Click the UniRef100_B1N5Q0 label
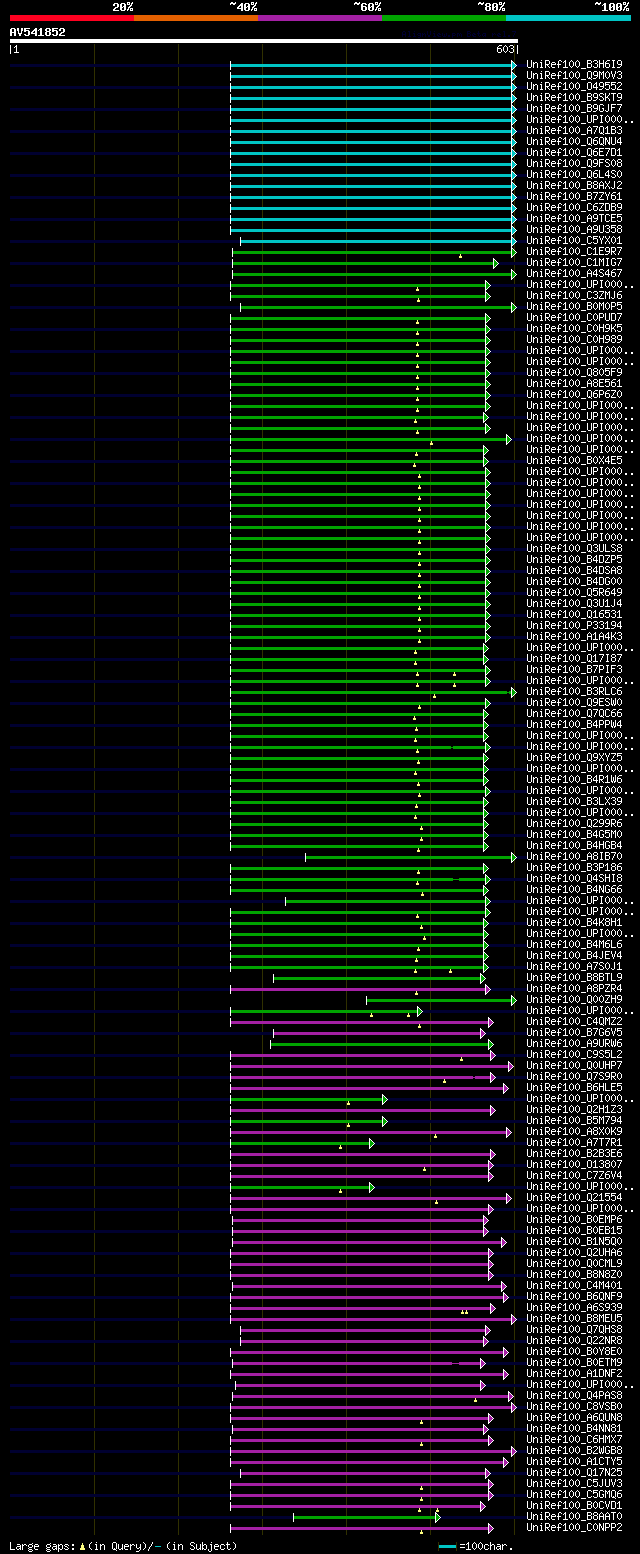Viewport: 640px width, 1554px height. click(x=574, y=1241)
